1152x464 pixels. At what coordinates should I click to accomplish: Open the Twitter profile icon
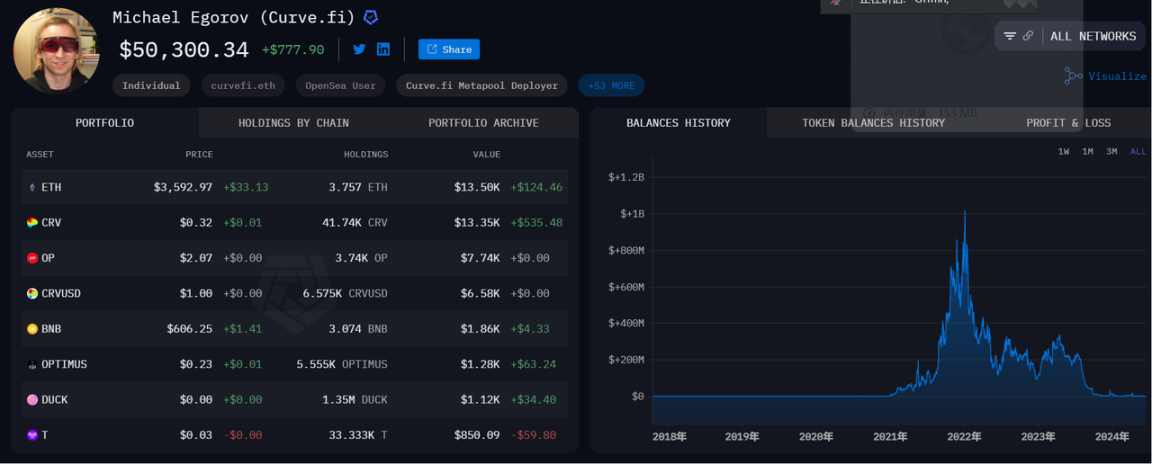359,49
